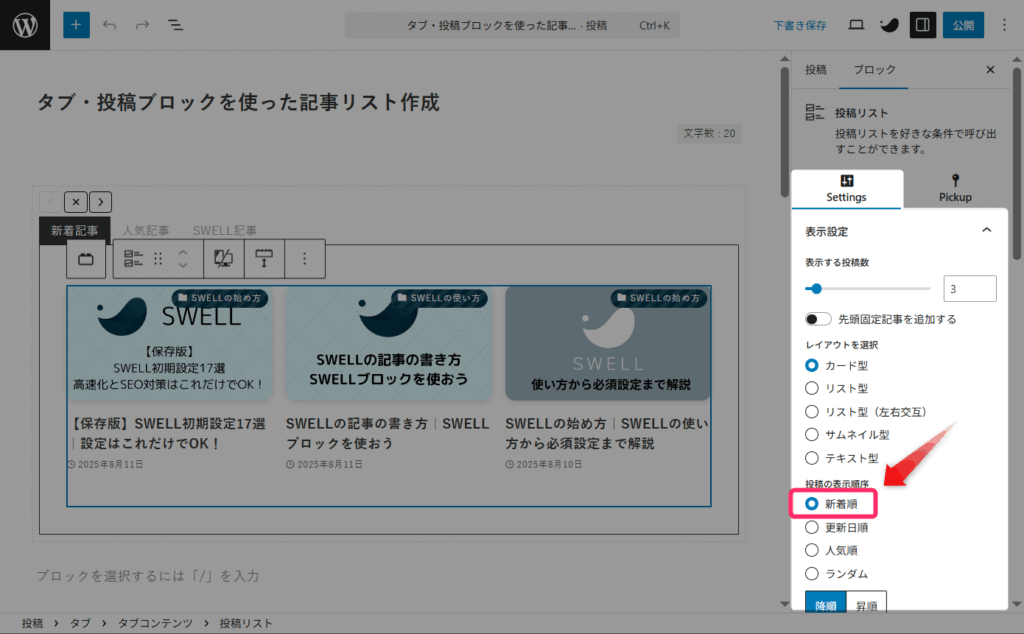Click the post list block type icon
The width and height of the screenshot is (1024, 634).
coord(133,259)
